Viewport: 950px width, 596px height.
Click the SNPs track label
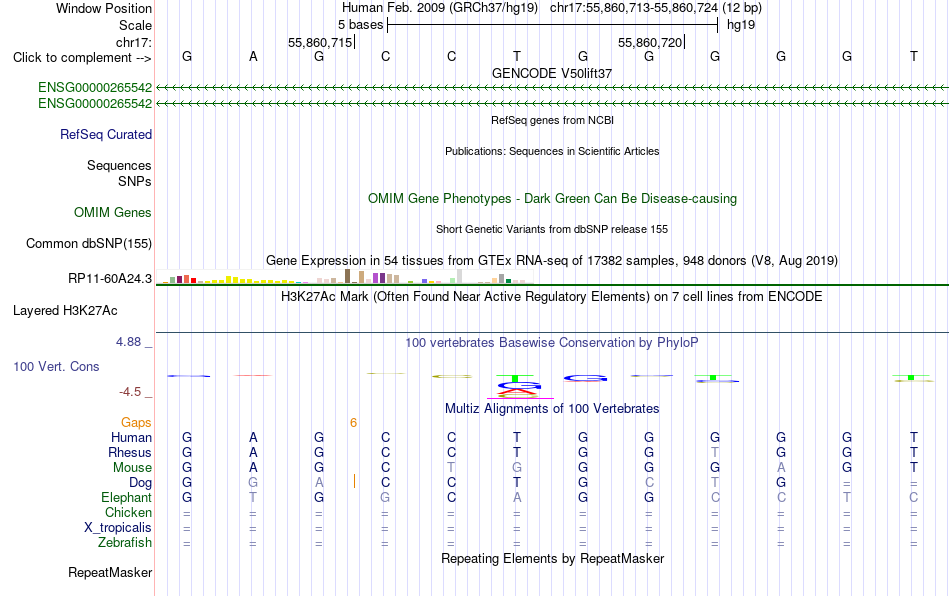pos(135,181)
